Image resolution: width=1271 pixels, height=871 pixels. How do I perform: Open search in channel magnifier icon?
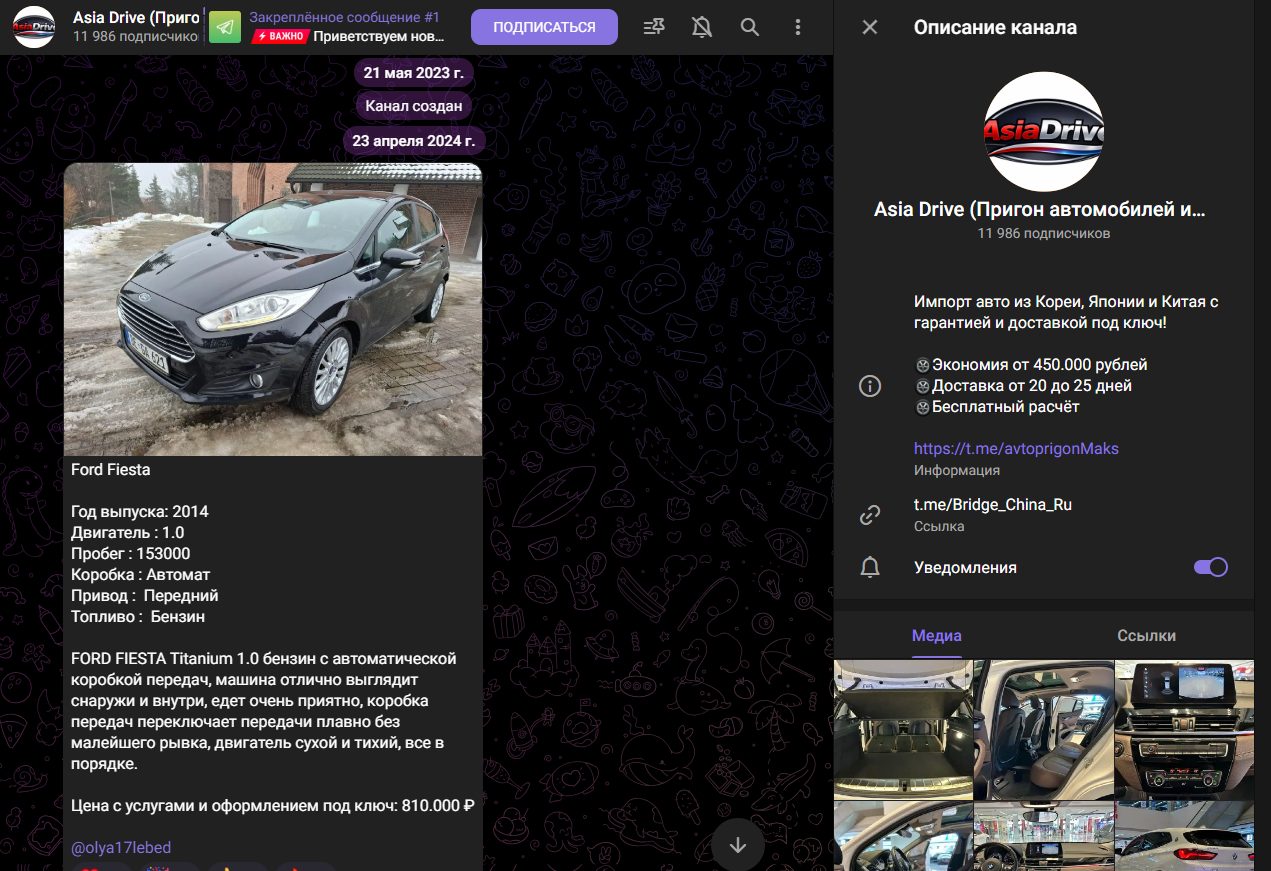[x=750, y=27]
